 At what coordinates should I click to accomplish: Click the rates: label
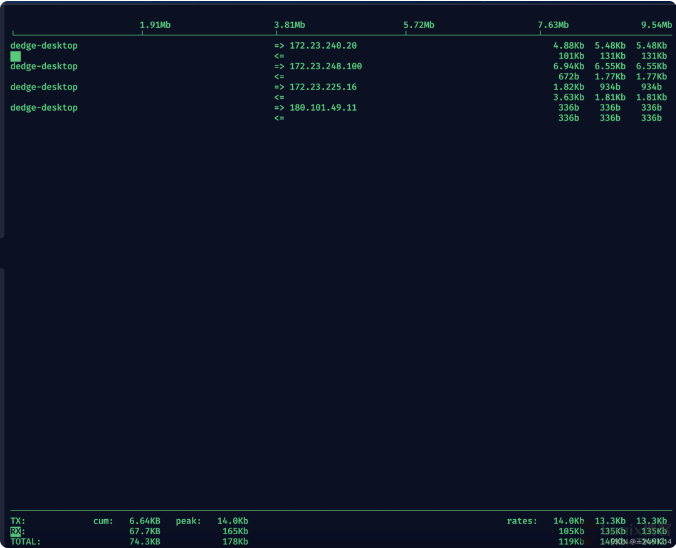tap(522, 521)
